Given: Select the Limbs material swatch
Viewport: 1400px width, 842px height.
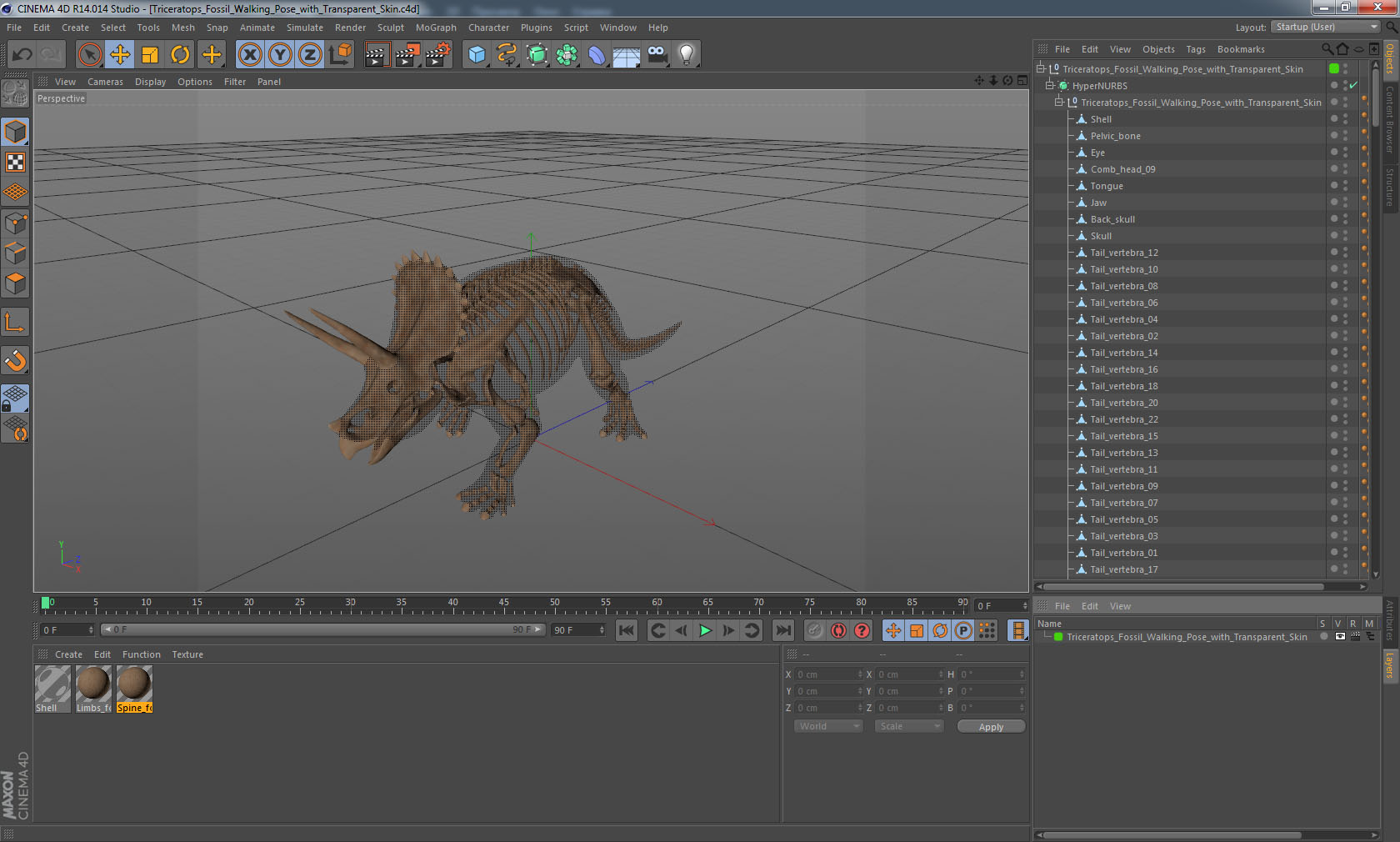Looking at the screenshot, I should 93,689.
